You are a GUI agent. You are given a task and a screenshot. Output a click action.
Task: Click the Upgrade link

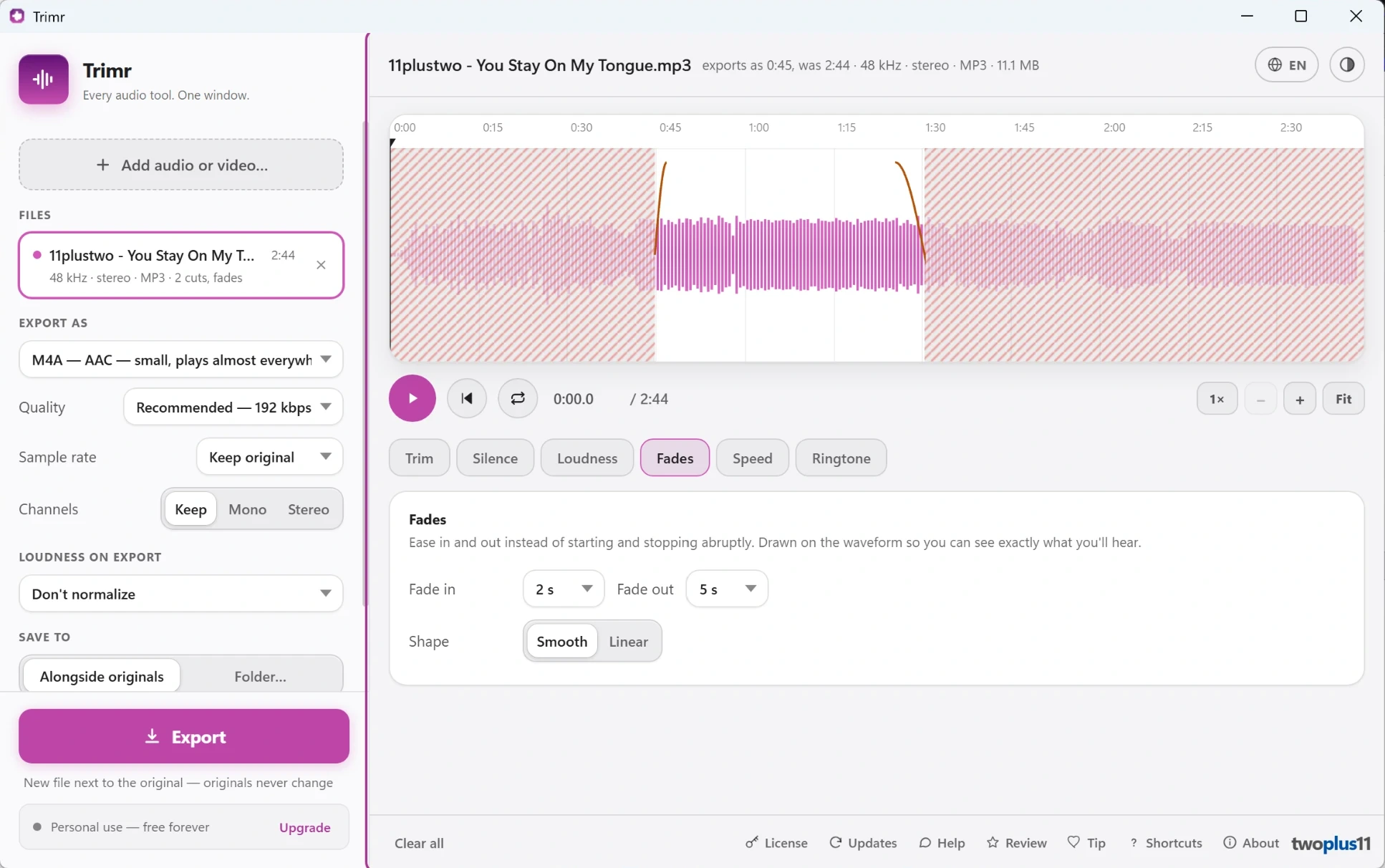tap(305, 827)
